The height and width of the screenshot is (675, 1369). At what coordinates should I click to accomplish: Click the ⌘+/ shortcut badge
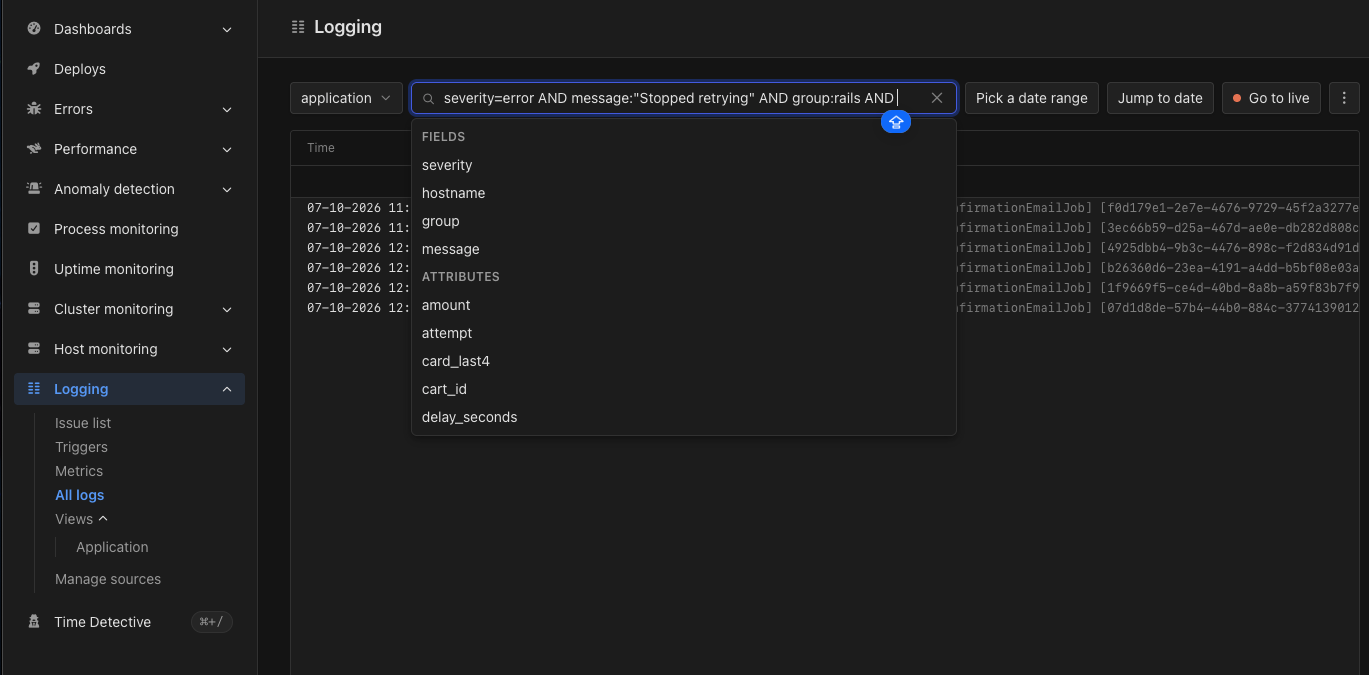212,622
